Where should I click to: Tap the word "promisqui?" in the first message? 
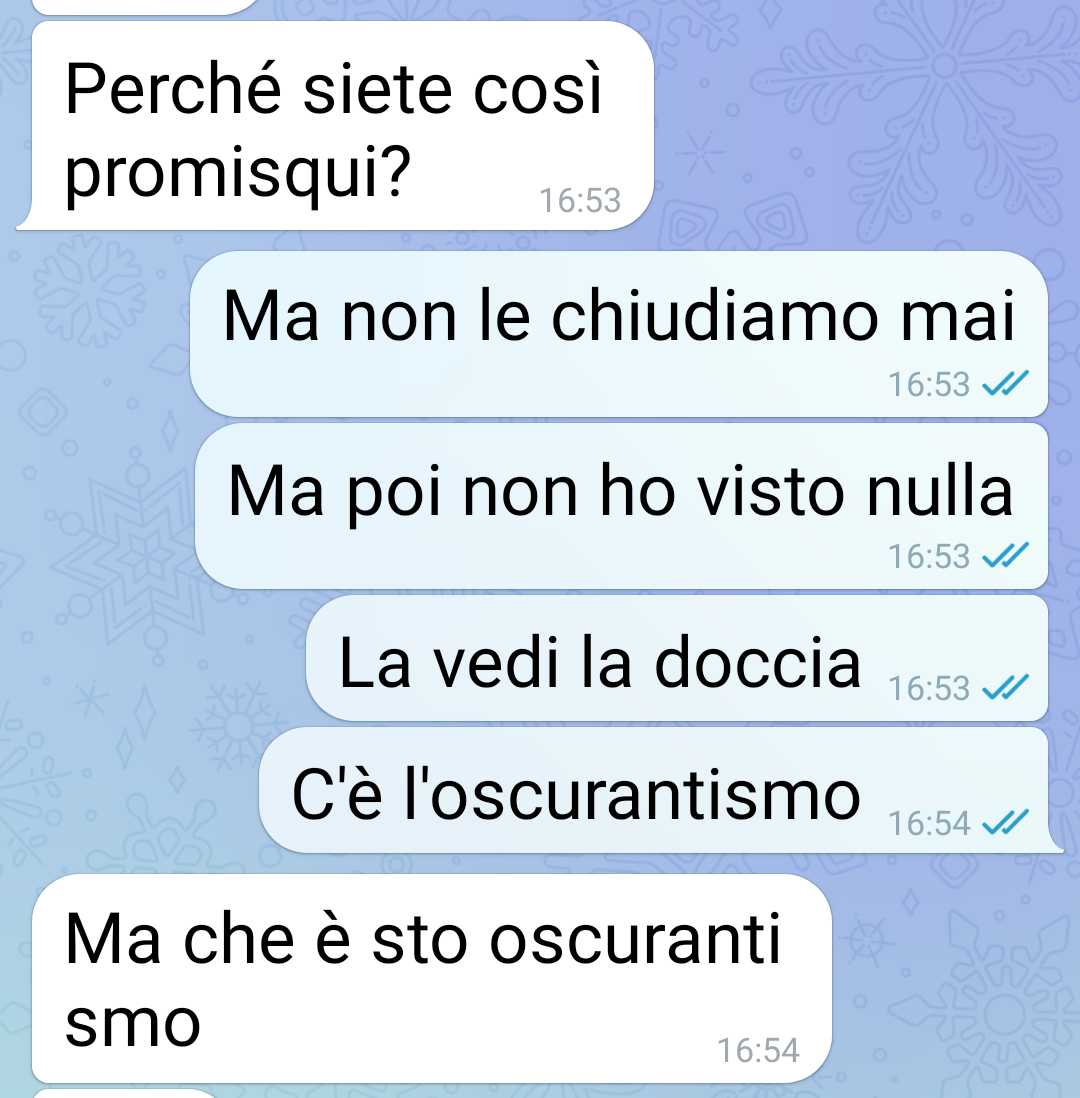point(237,173)
